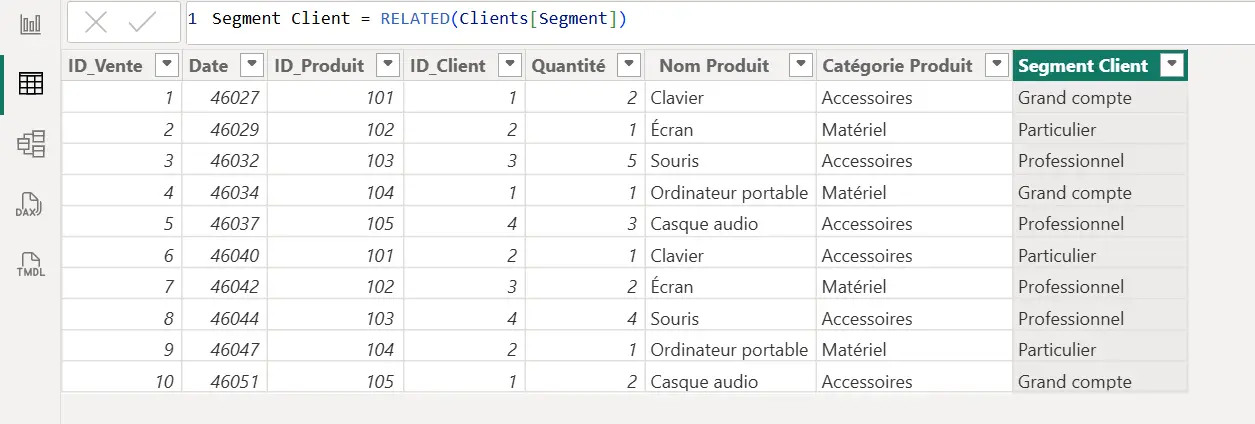1255x424 pixels.
Task: Select the ID_Client column header
Action: click(448, 66)
